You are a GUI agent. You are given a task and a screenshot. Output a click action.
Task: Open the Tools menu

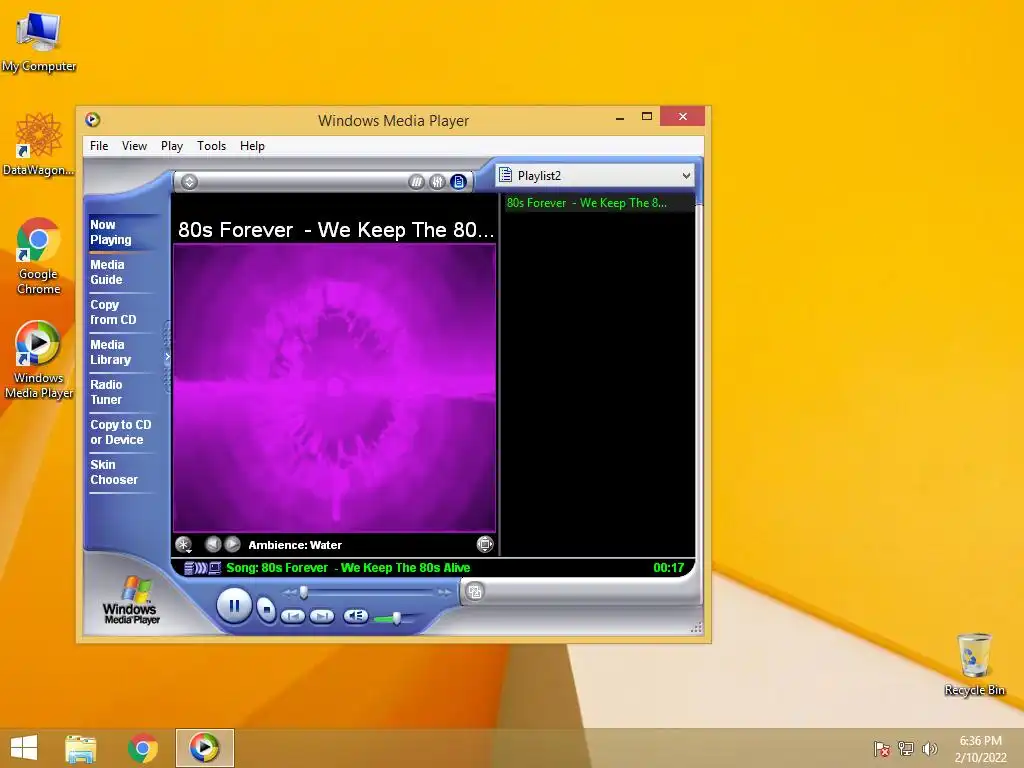(212, 146)
